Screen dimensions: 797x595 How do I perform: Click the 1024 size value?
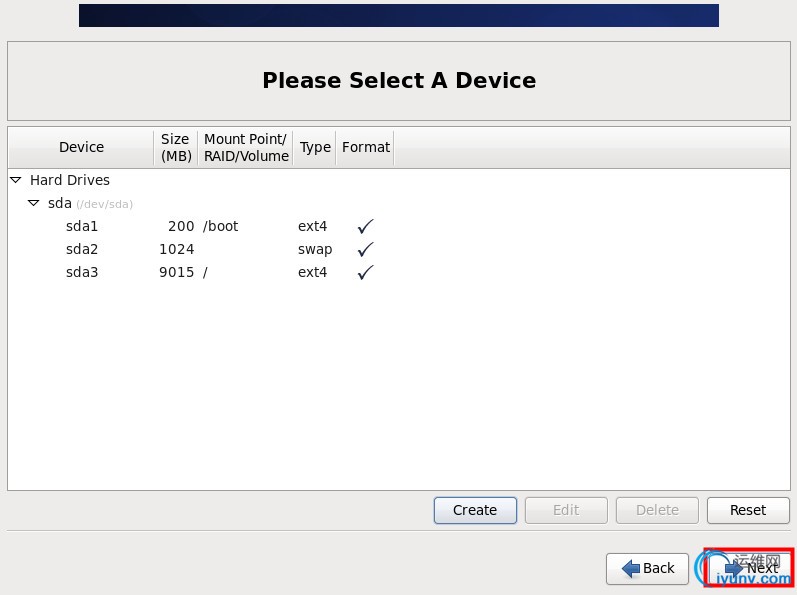tap(176, 249)
